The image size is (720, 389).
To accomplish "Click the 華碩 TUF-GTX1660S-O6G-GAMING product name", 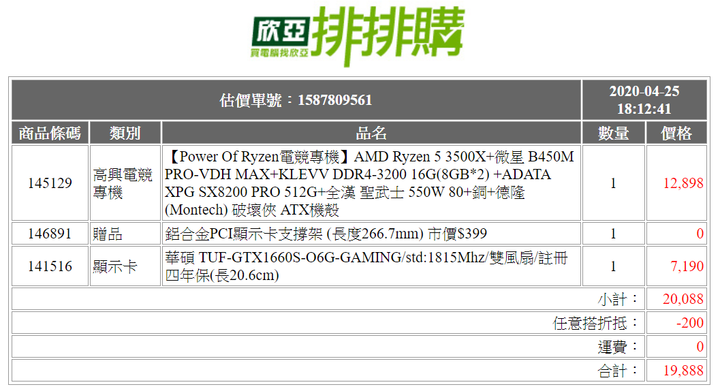I will pyautogui.click(x=366, y=266).
